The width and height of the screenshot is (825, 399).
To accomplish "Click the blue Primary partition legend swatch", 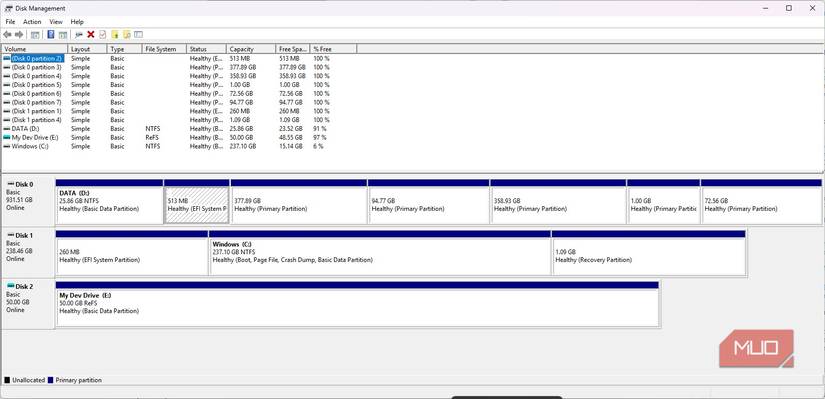I will click(x=51, y=380).
